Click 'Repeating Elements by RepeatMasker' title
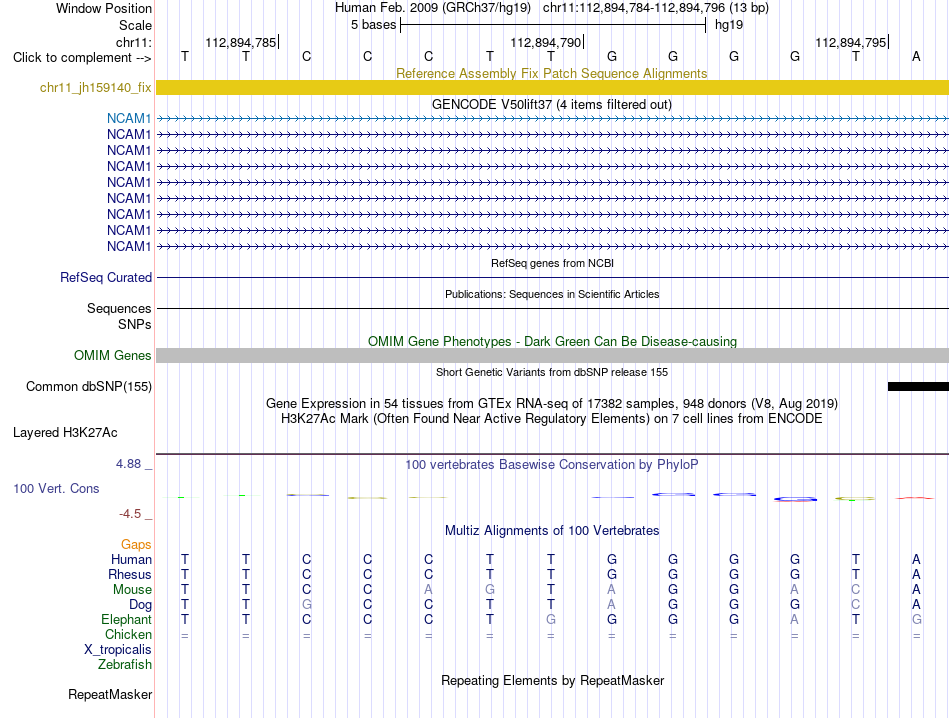This screenshot has height=718, width=950. 553,680
